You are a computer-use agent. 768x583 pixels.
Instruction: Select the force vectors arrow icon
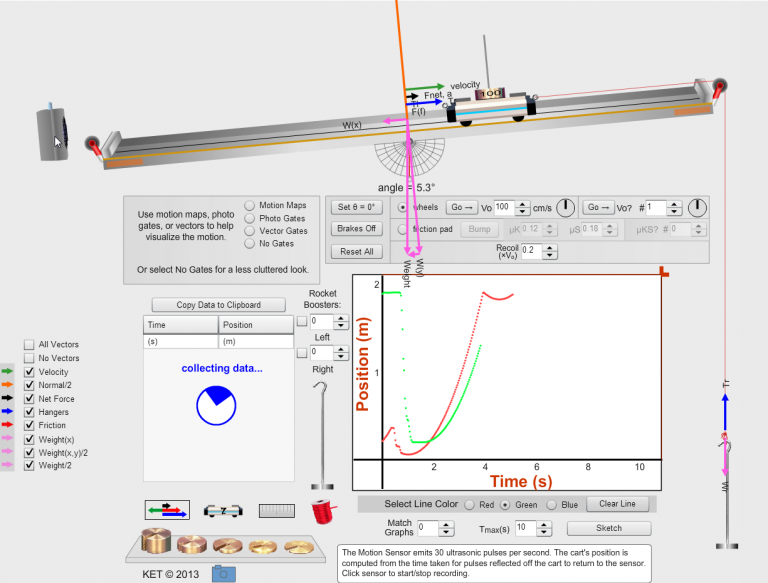point(166,510)
